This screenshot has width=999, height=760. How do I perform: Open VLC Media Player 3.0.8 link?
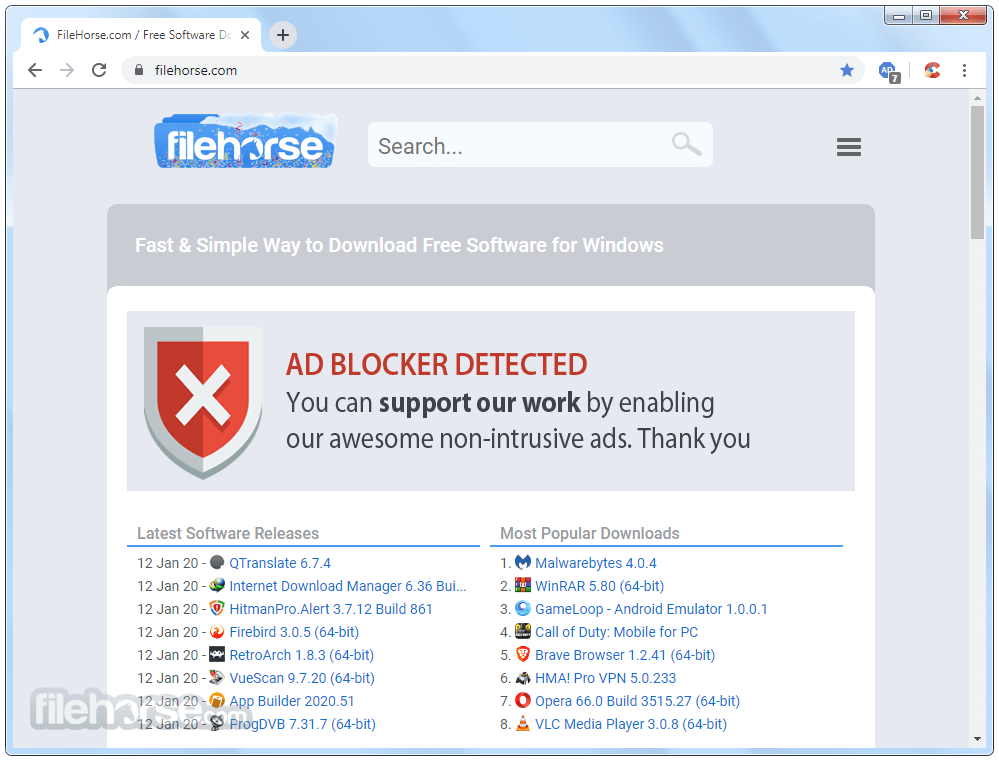coord(631,724)
